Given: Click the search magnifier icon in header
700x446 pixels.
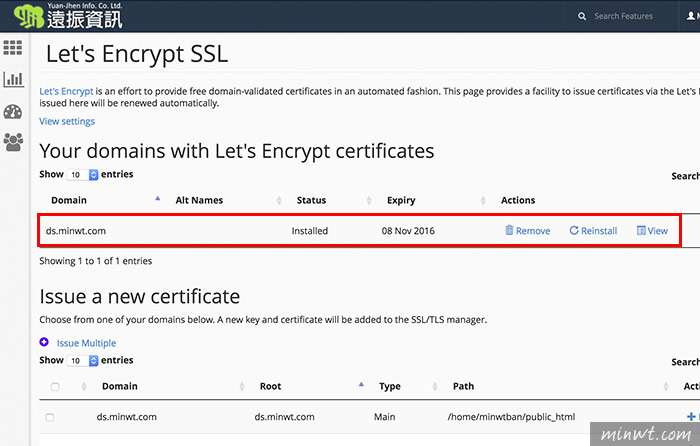Looking at the screenshot, I should point(582,17).
